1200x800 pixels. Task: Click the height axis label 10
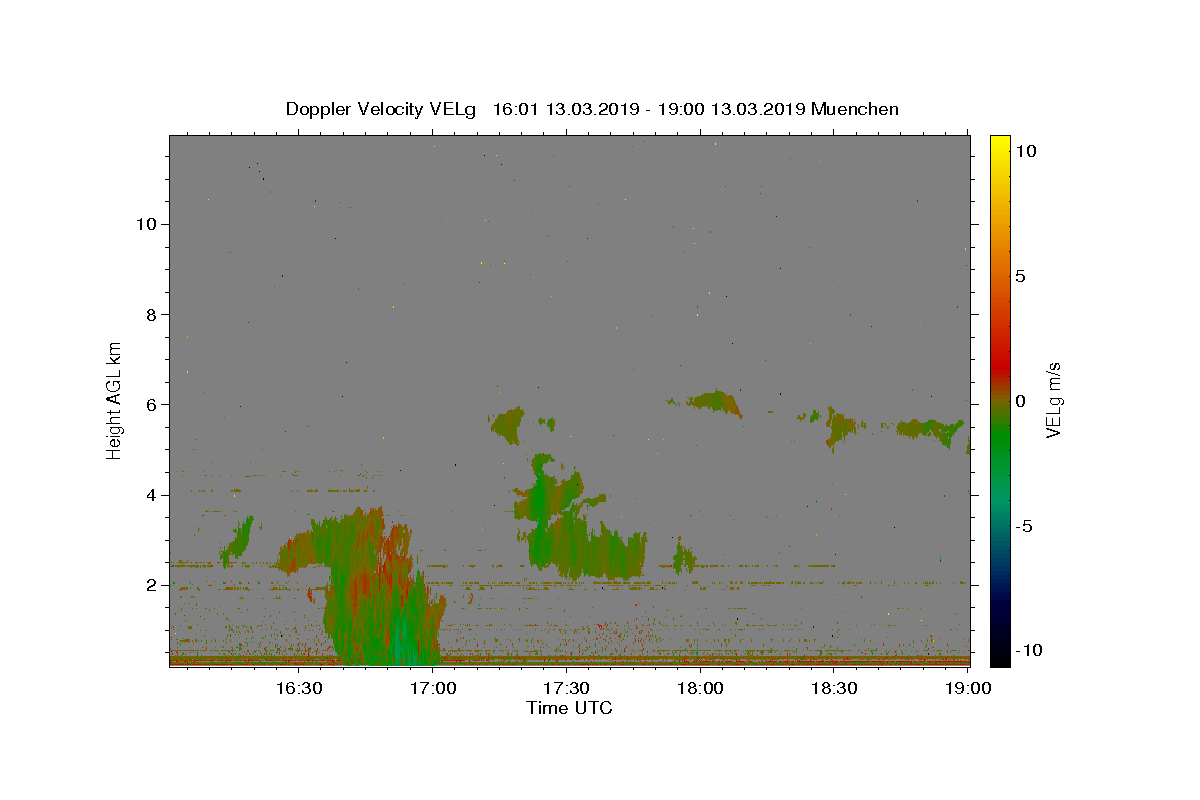146,224
